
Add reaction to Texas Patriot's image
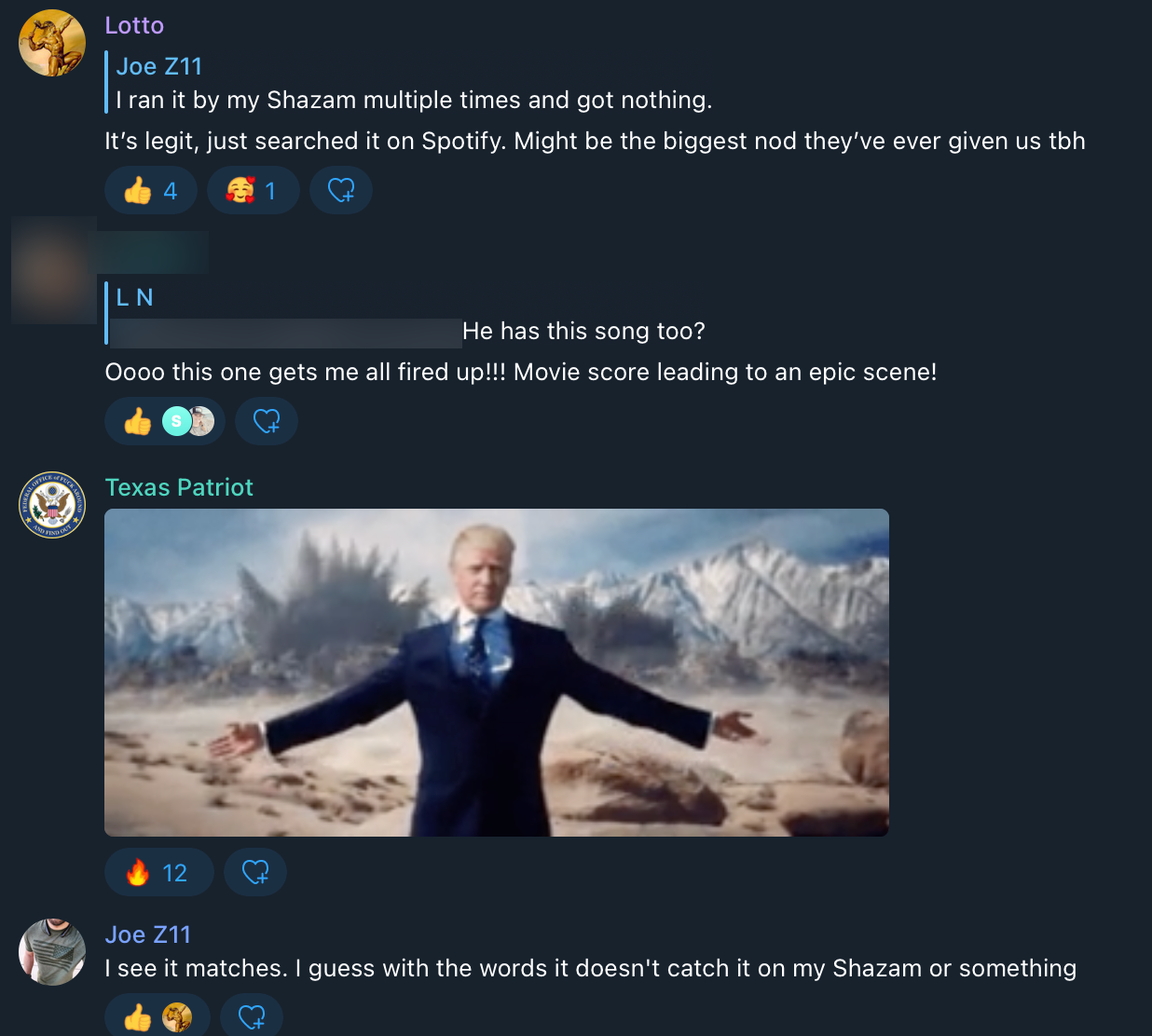pos(255,873)
